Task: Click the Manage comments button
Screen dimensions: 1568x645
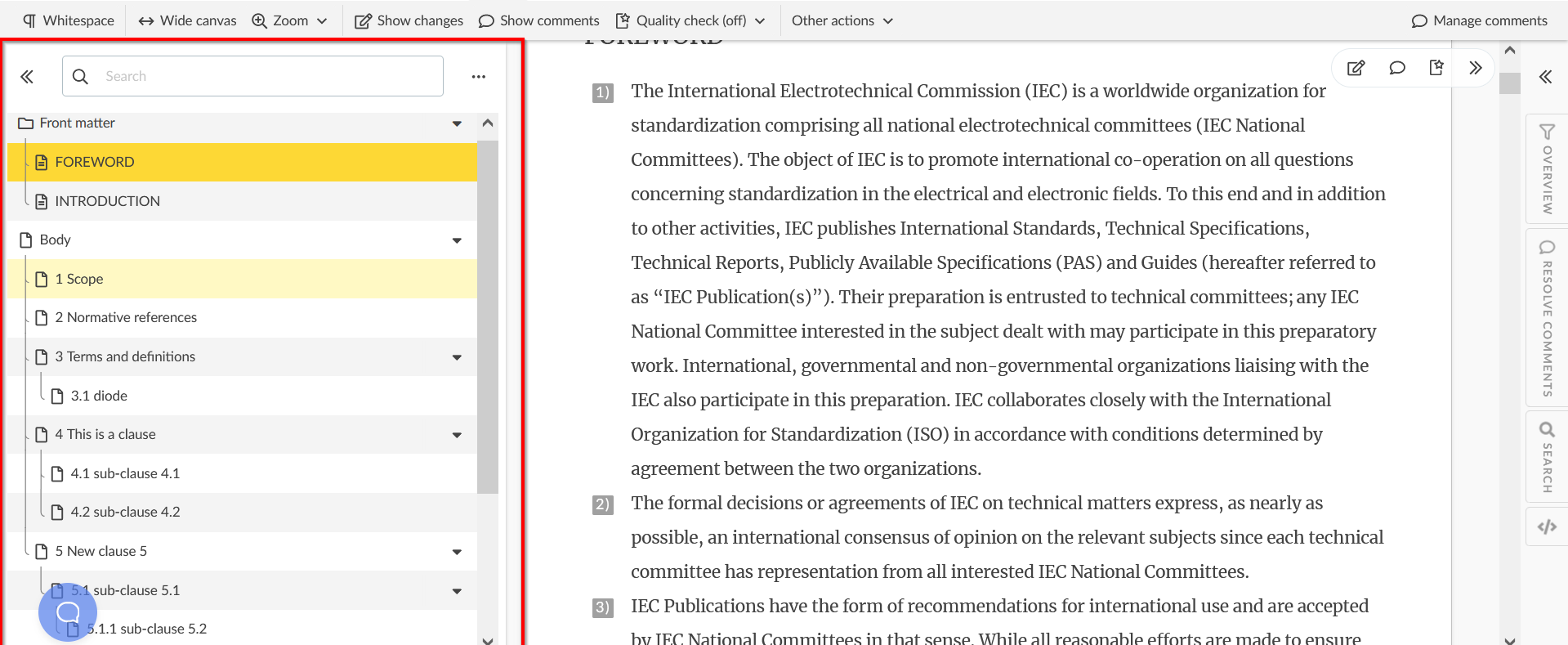Action: [1479, 20]
